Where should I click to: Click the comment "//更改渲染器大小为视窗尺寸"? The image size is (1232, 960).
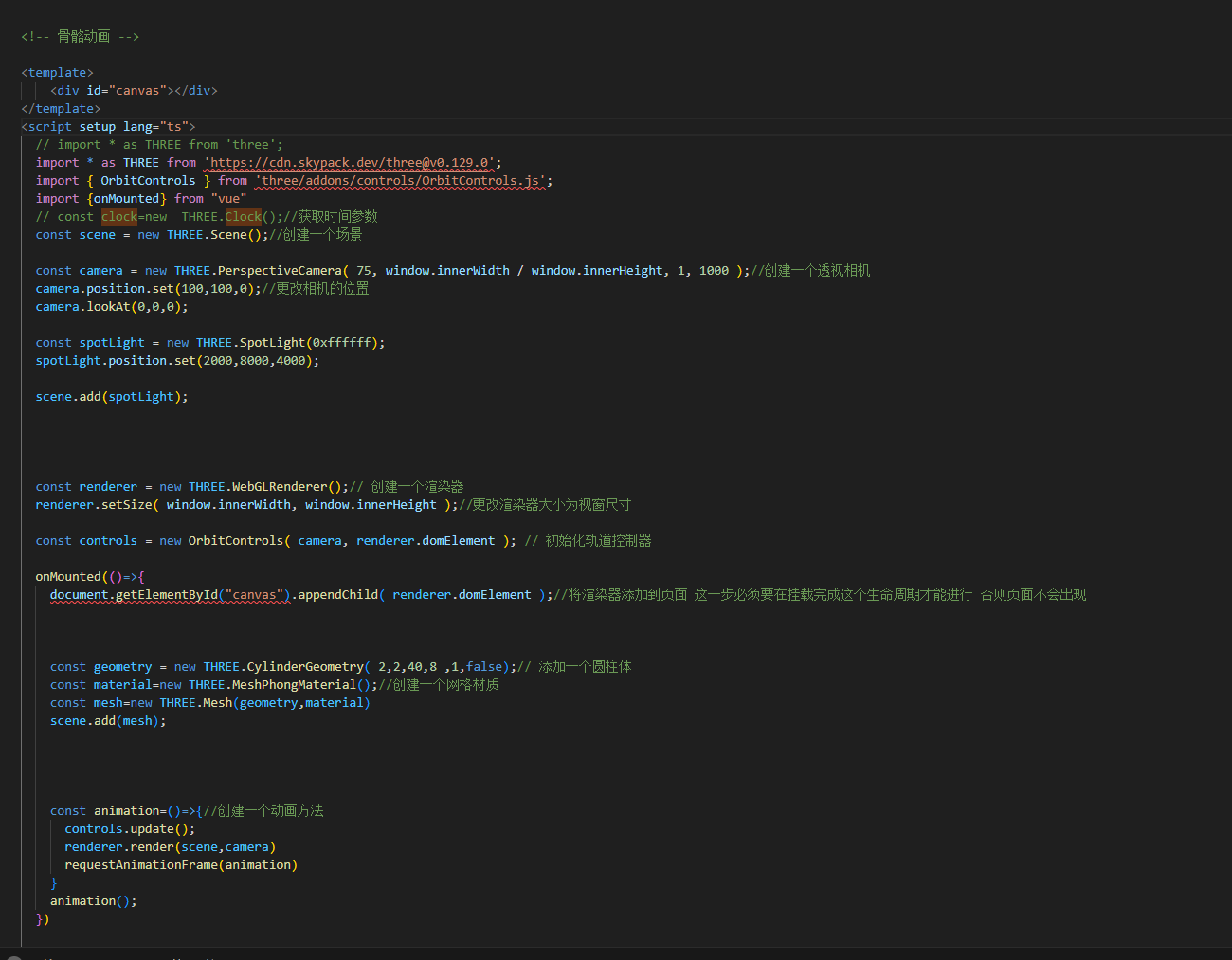[545, 505]
